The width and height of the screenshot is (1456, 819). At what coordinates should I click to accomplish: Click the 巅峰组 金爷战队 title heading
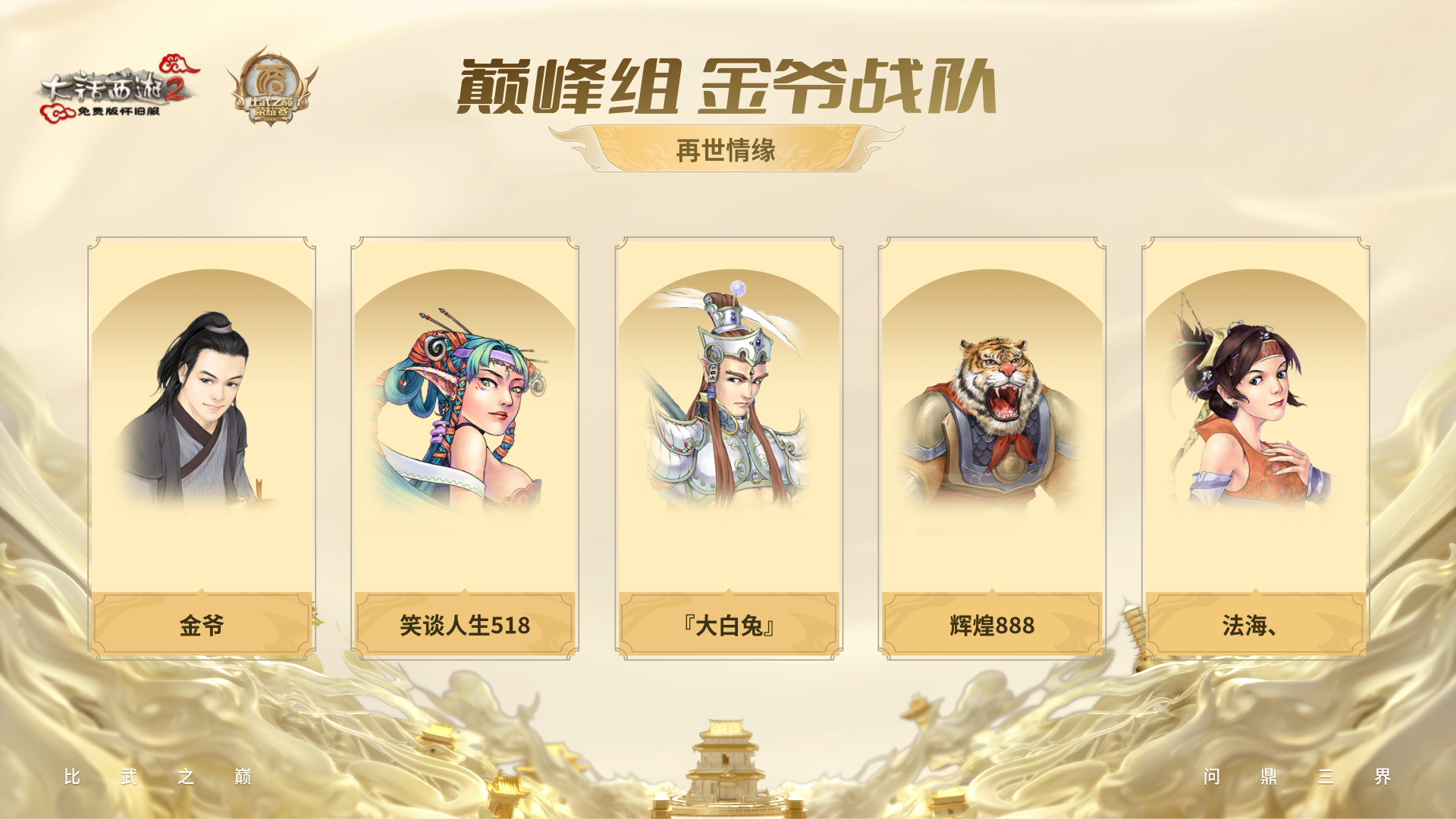726,86
